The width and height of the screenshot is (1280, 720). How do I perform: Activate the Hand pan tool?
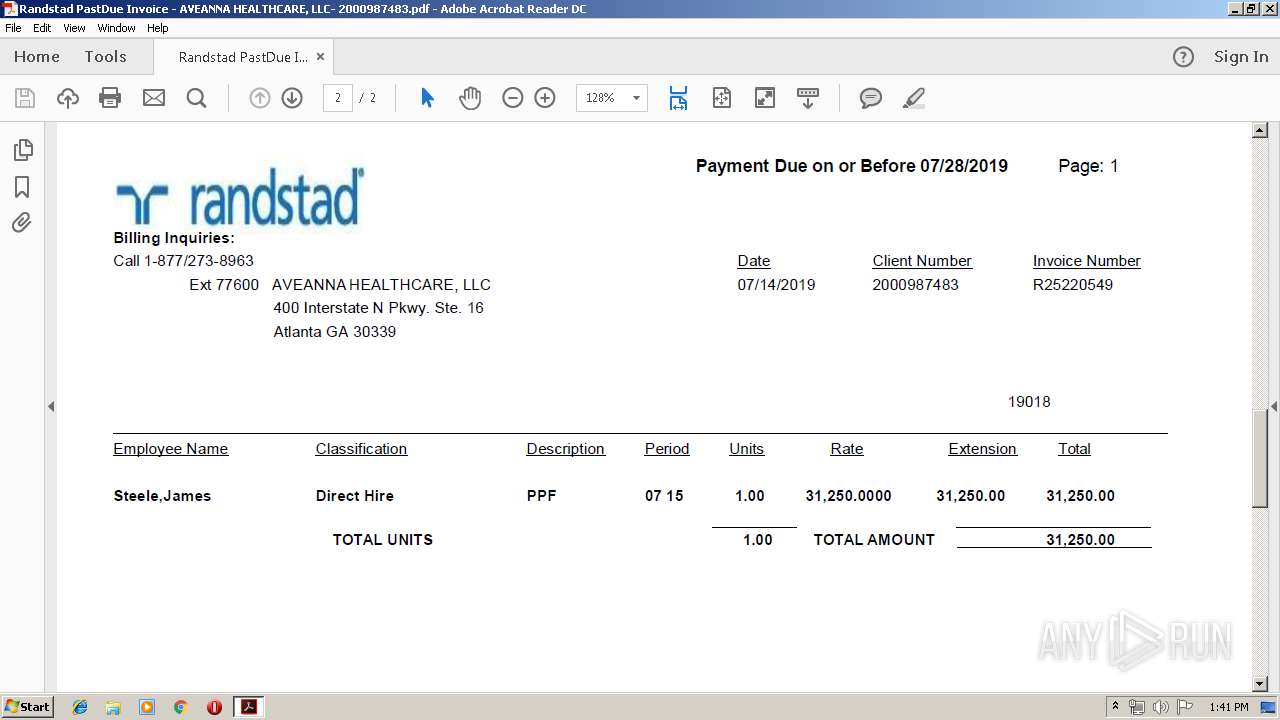470,98
